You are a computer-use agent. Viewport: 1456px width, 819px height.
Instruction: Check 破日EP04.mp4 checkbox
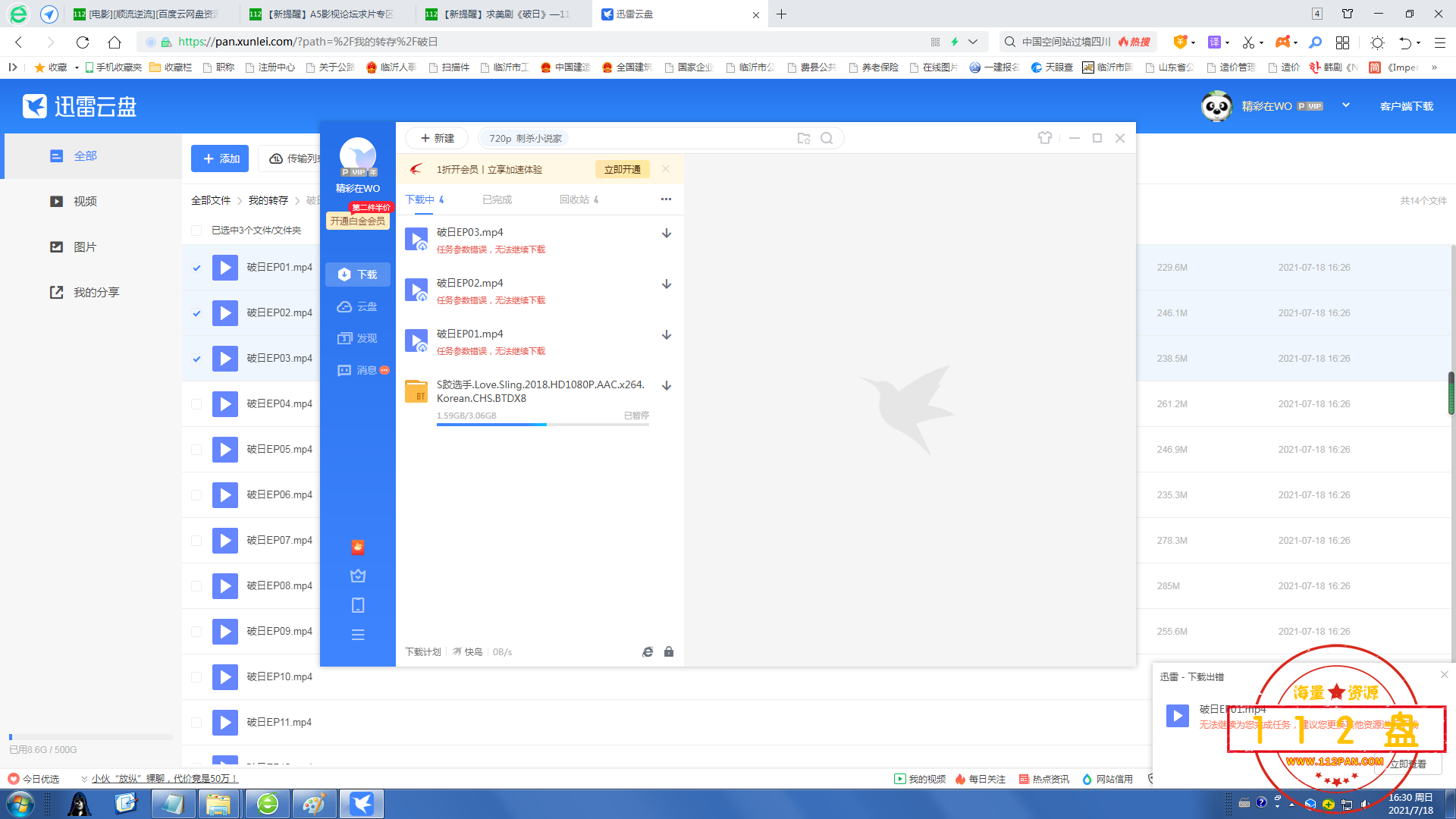pyautogui.click(x=196, y=404)
